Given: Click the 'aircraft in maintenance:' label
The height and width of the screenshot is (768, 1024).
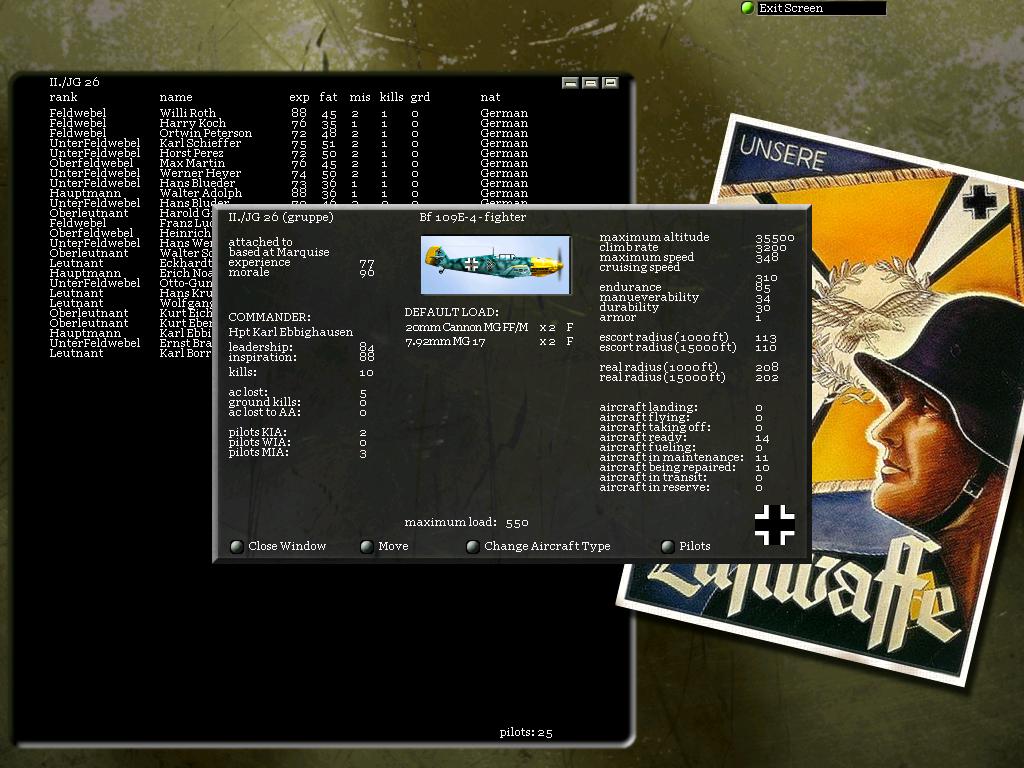Looking at the screenshot, I should (671, 457).
